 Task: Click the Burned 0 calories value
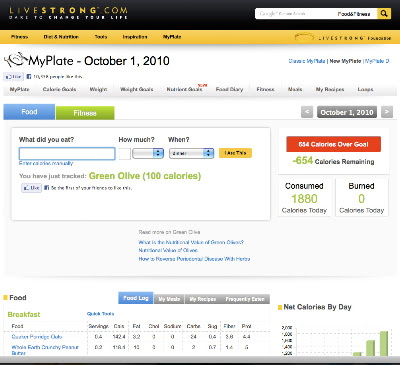click(x=361, y=199)
